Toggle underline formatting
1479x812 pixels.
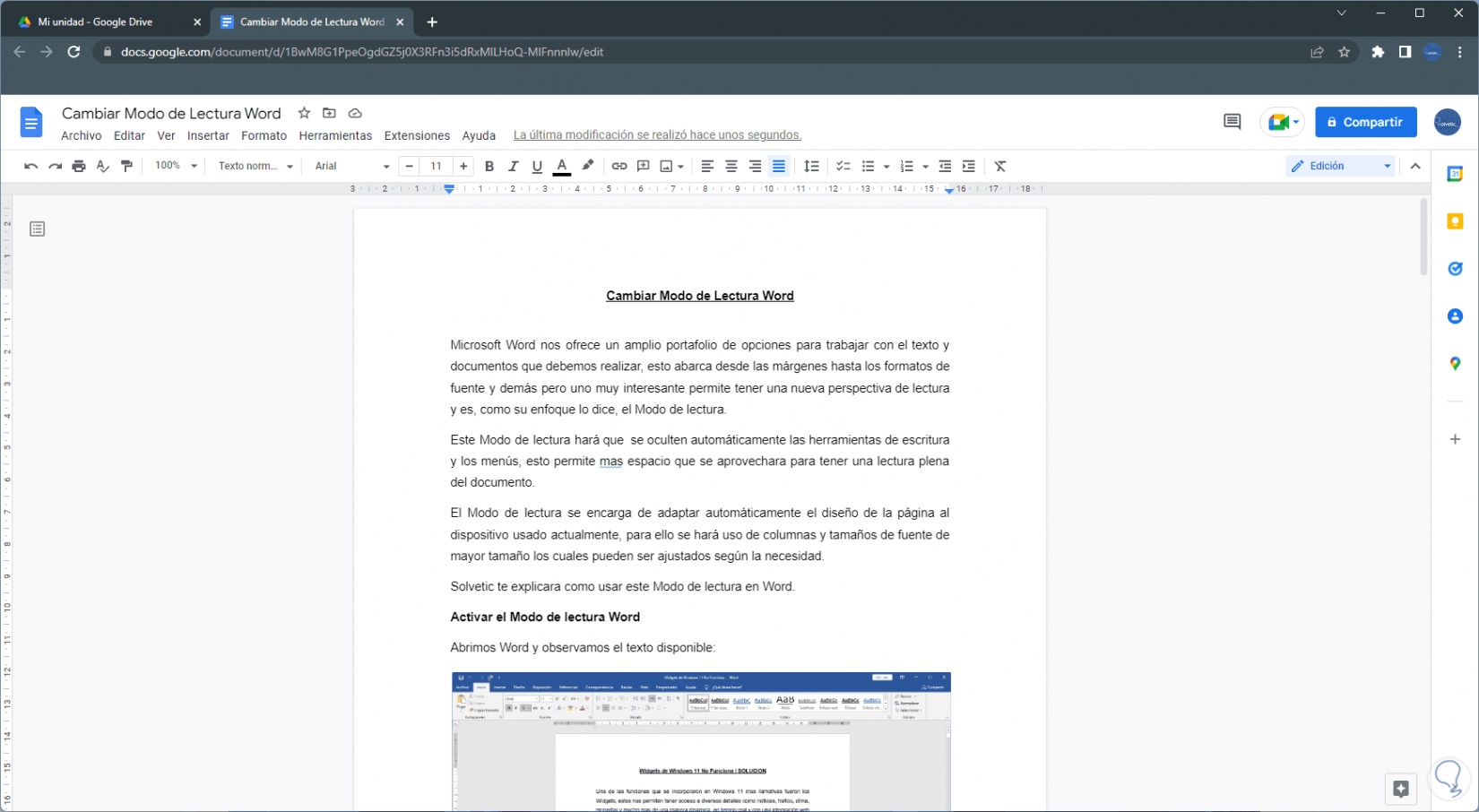tap(537, 166)
